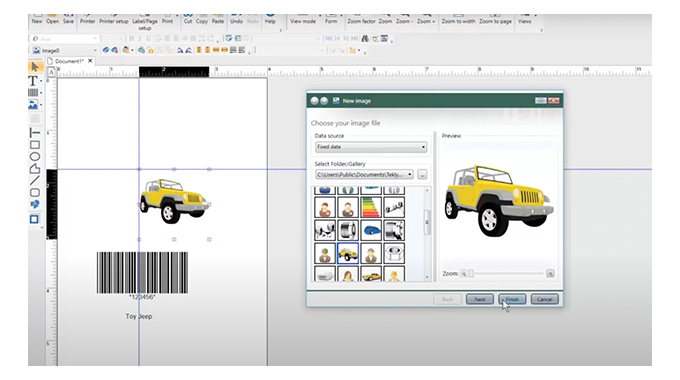Select the blue shapes tool in left toolbar
The image size is (680, 380).
(x=35, y=204)
